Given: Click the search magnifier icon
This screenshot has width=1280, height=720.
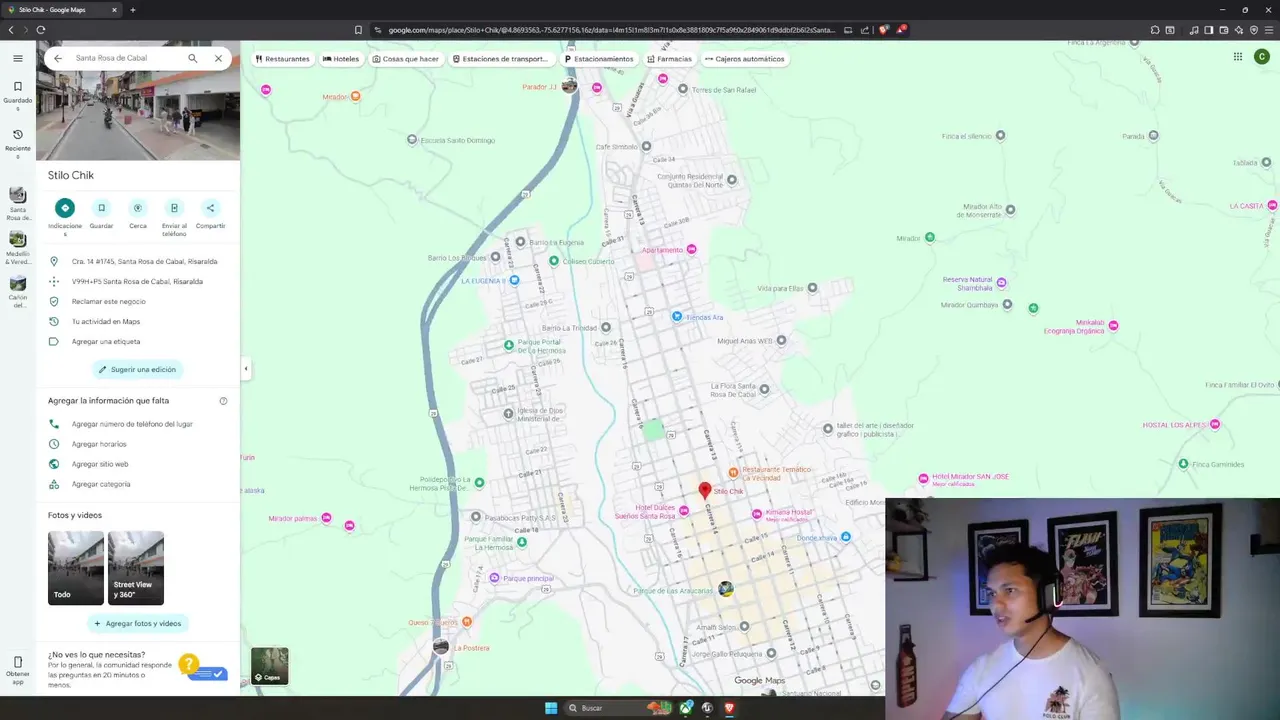Looking at the screenshot, I should [193, 58].
